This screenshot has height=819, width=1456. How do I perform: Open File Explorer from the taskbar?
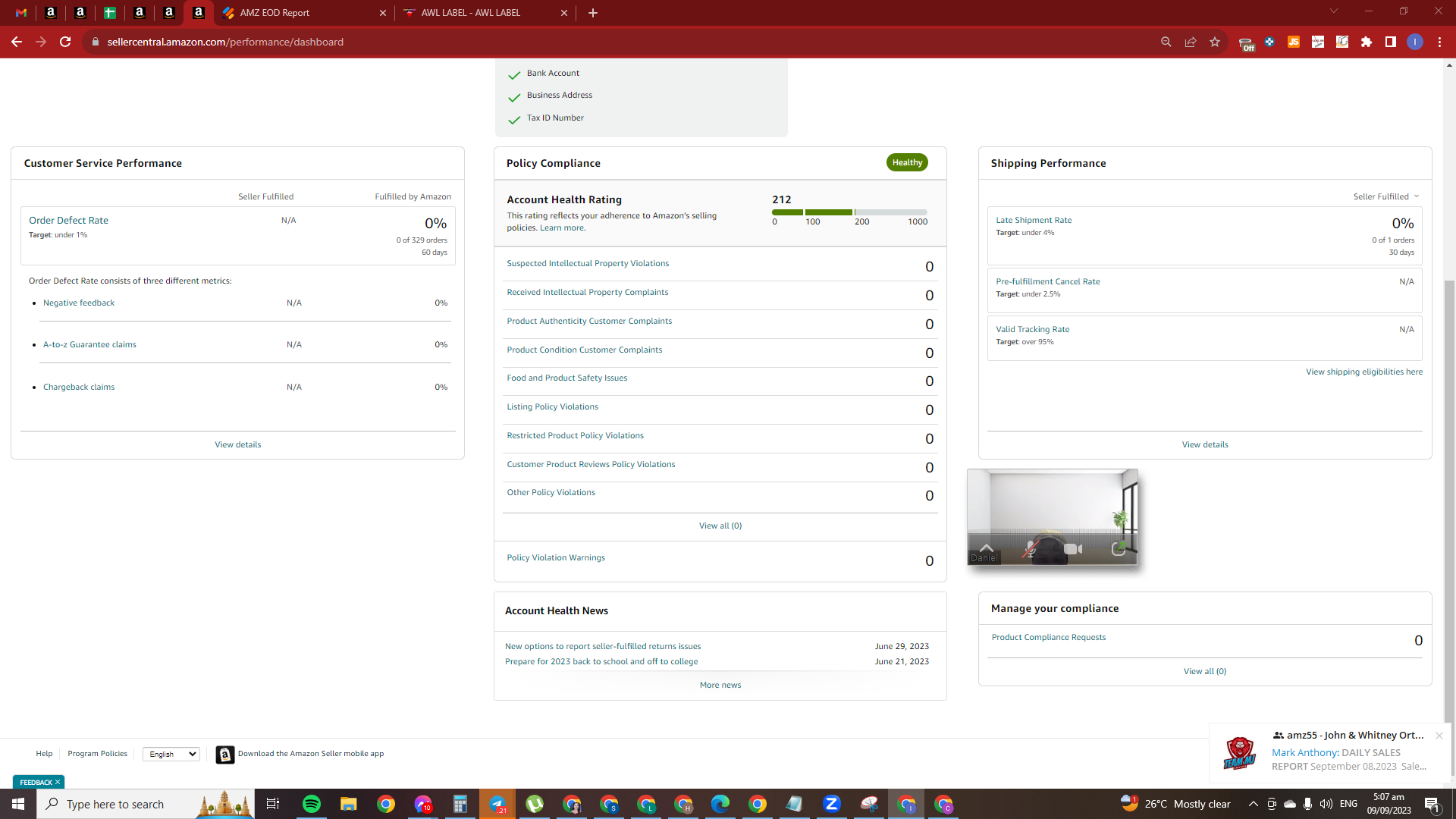(349, 804)
